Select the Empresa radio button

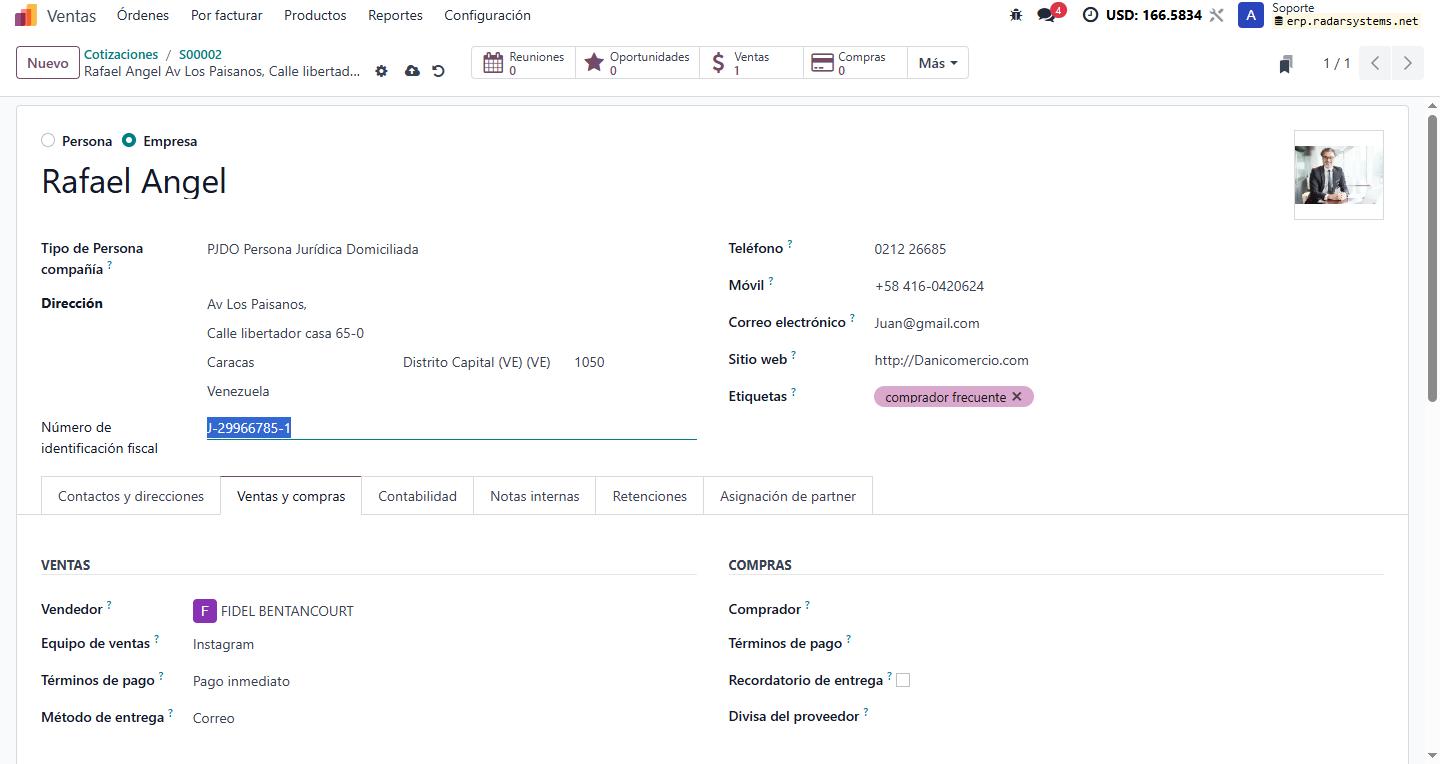coord(129,141)
